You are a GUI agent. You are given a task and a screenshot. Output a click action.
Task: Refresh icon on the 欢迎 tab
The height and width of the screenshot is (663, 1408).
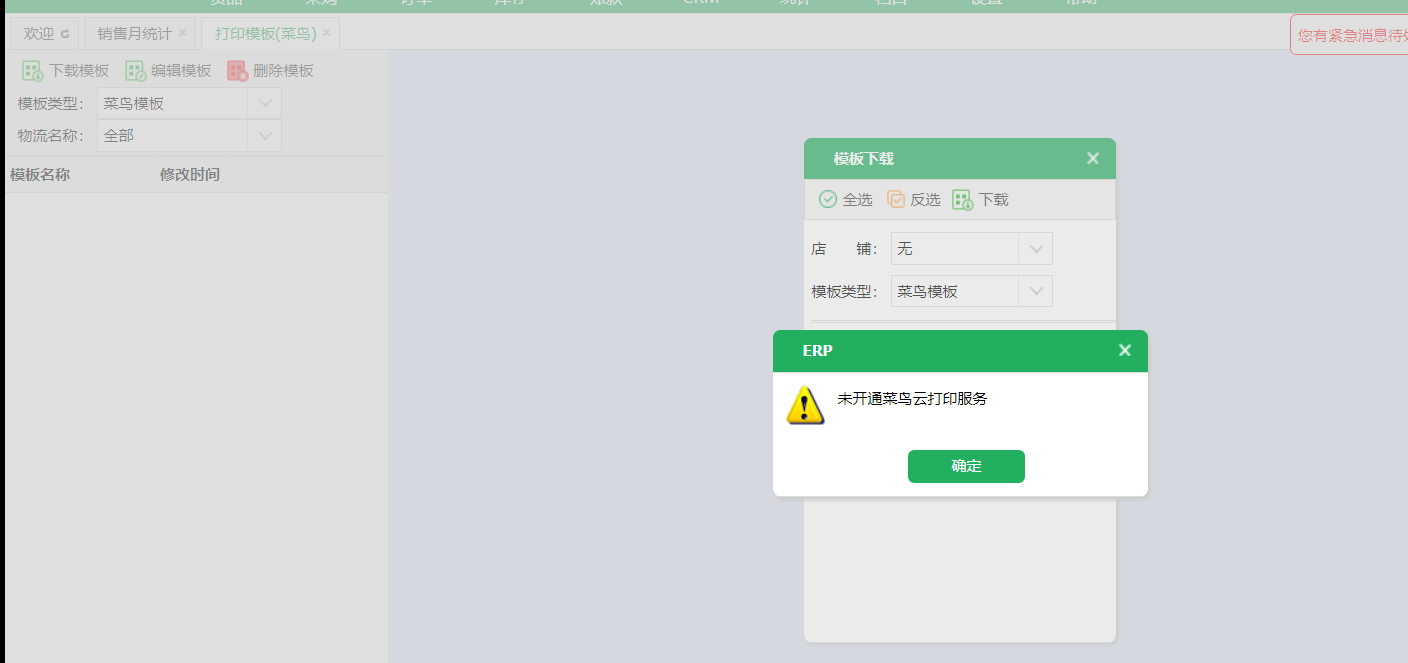pos(65,34)
